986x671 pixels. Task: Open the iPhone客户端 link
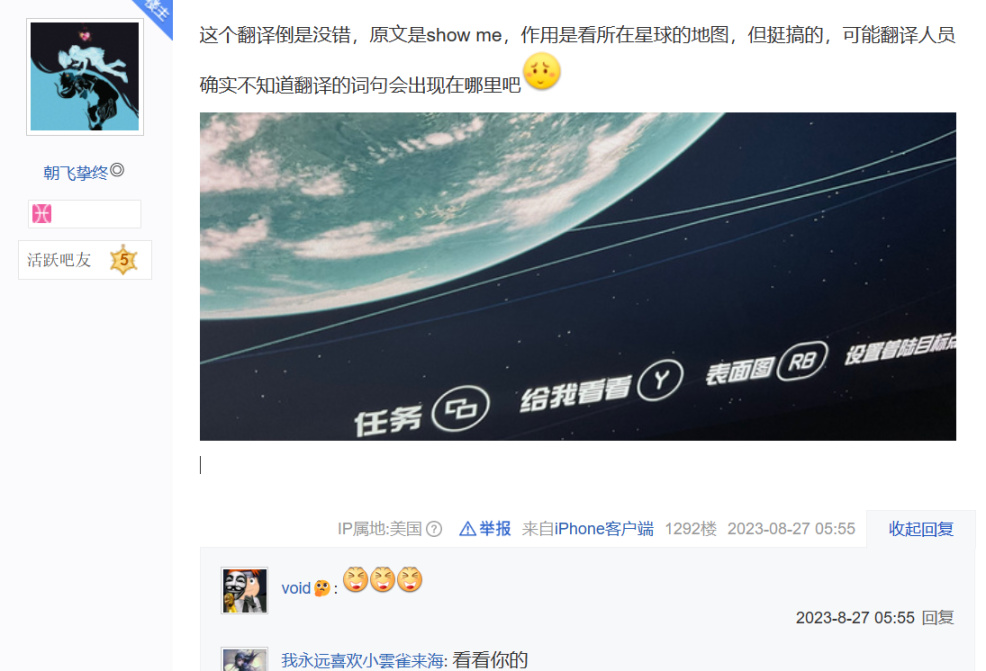coord(604,529)
